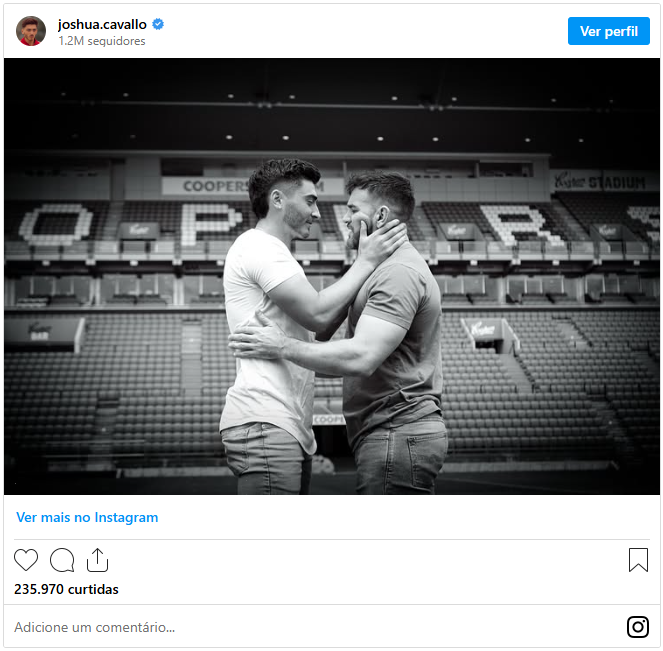Like the post with the heart icon
Viewport: 663px width, 651px height.
click(x=26, y=560)
